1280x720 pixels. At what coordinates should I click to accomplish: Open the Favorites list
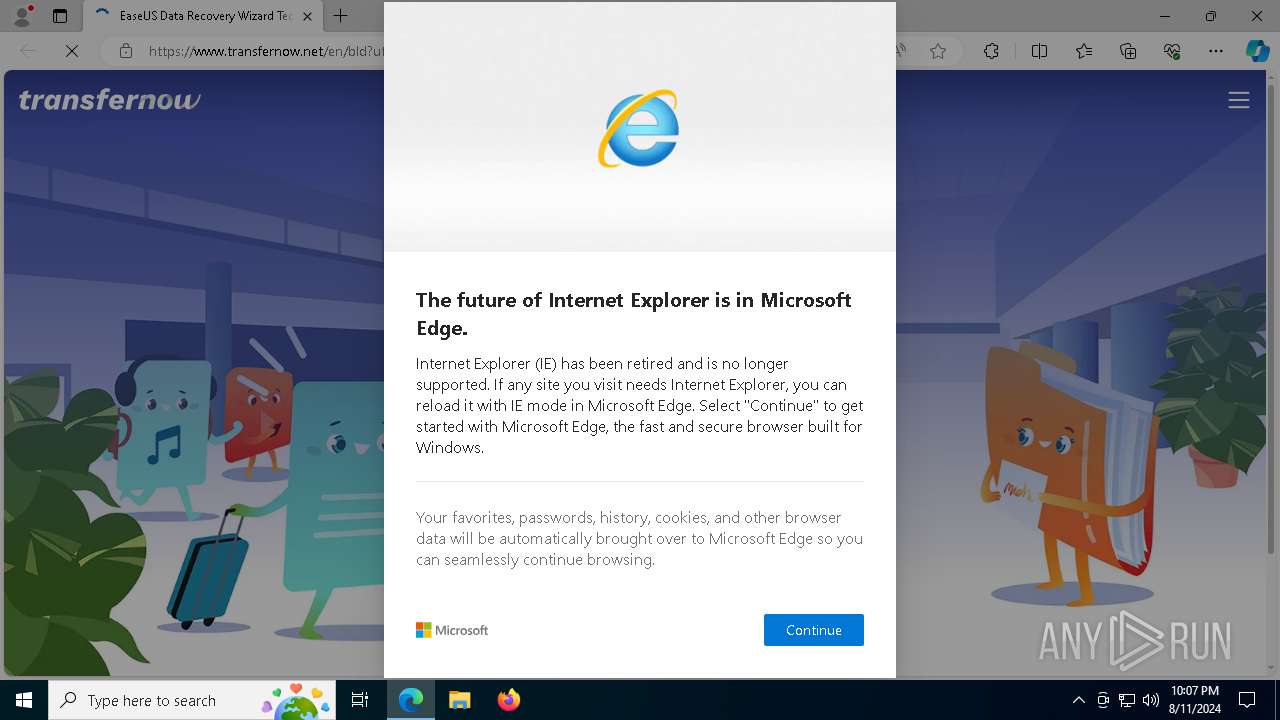click(1084, 51)
